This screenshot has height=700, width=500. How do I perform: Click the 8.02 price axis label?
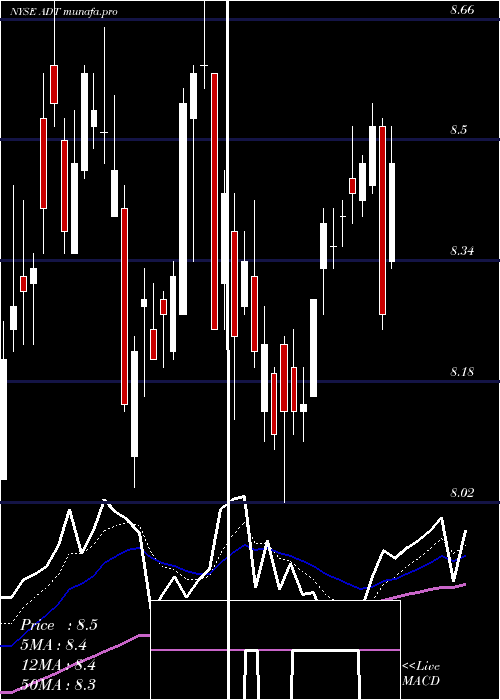pyautogui.click(x=462, y=493)
